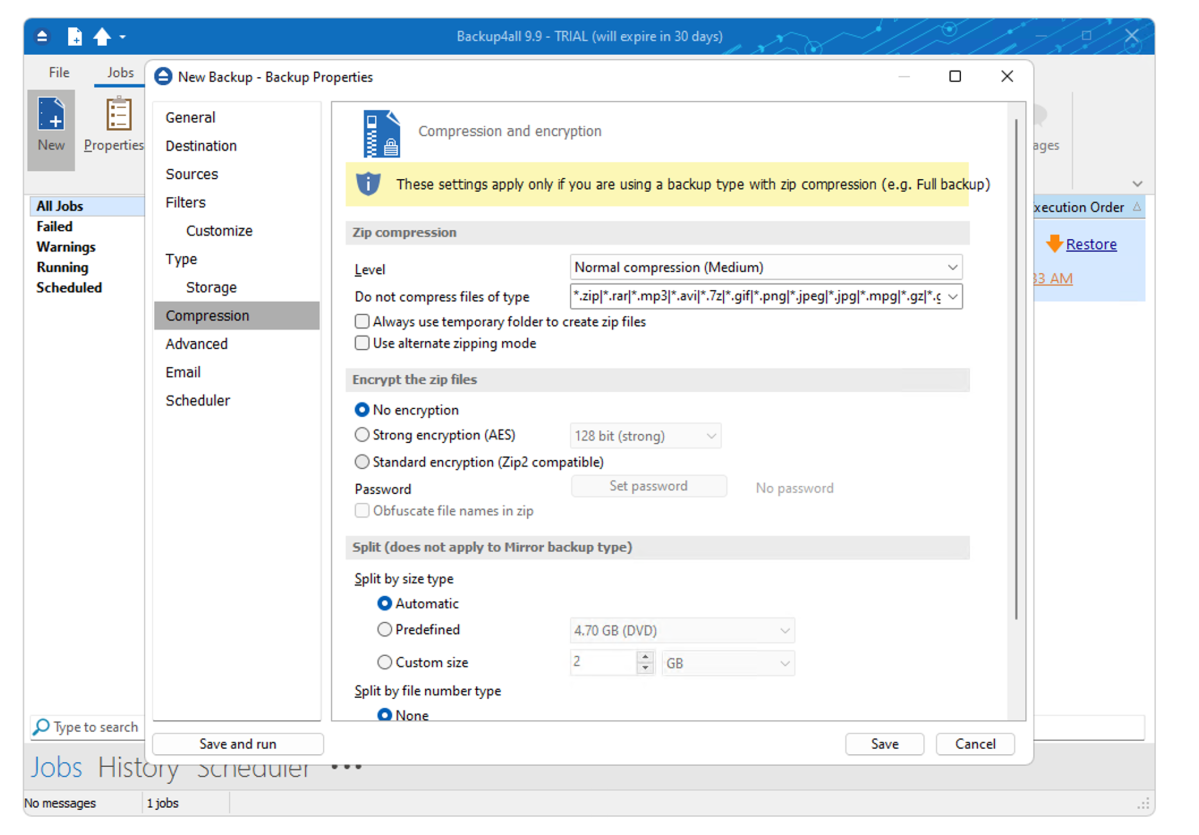This screenshot has width=1199, height=835.
Task: Select Custom size split option
Action: (x=385, y=662)
